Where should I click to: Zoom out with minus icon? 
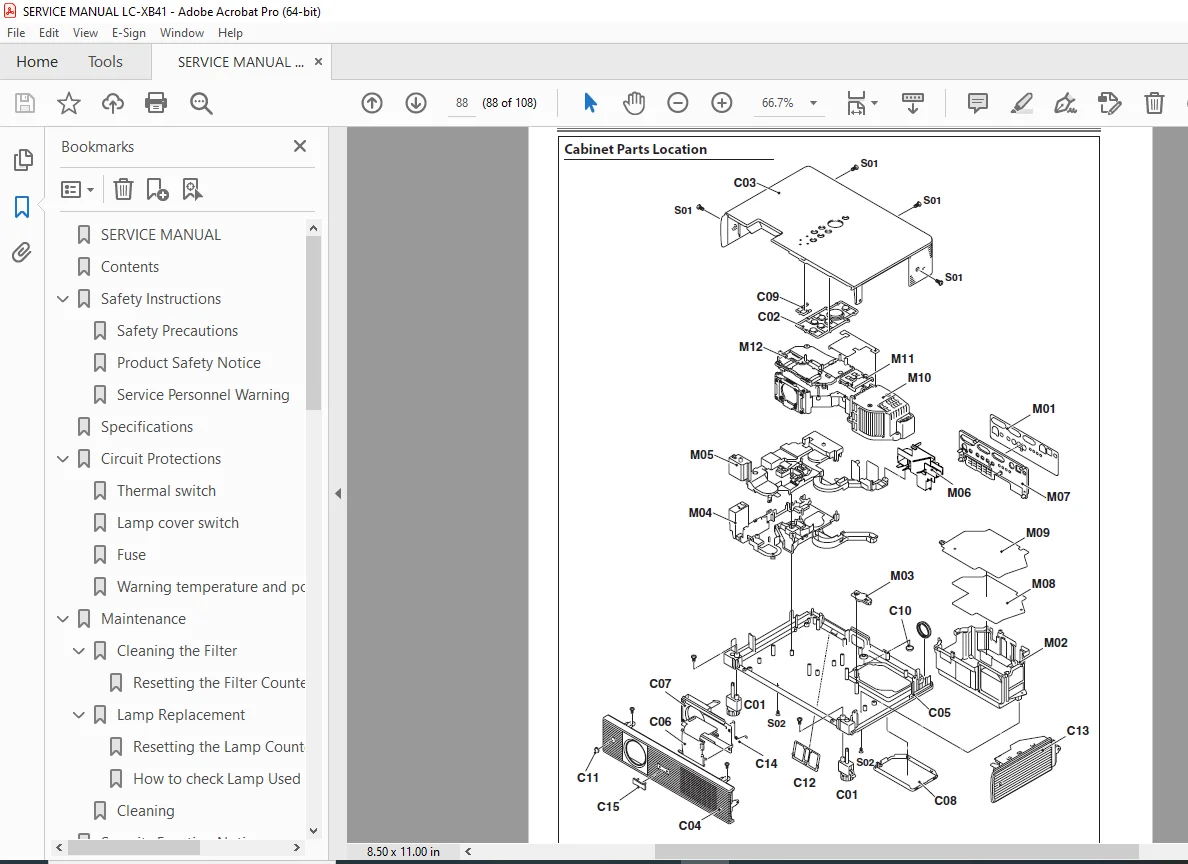click(678, 103)
